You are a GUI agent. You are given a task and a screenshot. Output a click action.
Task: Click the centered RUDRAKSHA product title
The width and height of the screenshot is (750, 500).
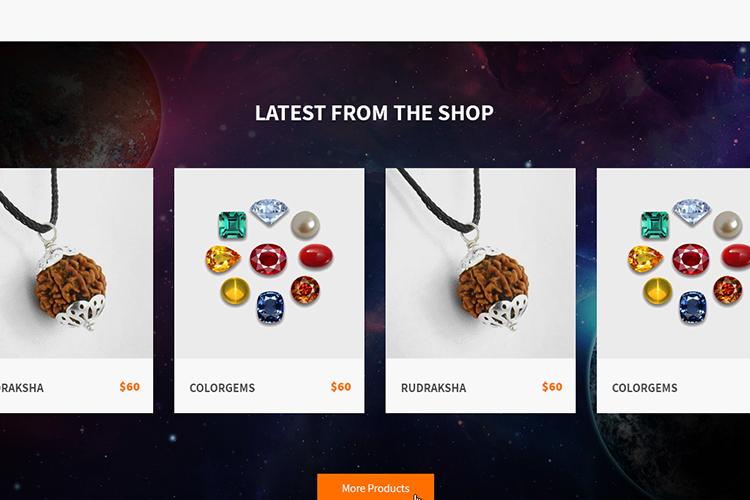coord(433,388)
